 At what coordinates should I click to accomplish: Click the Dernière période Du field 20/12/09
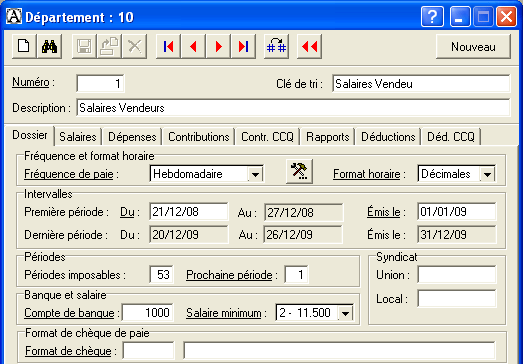point(189,235)
